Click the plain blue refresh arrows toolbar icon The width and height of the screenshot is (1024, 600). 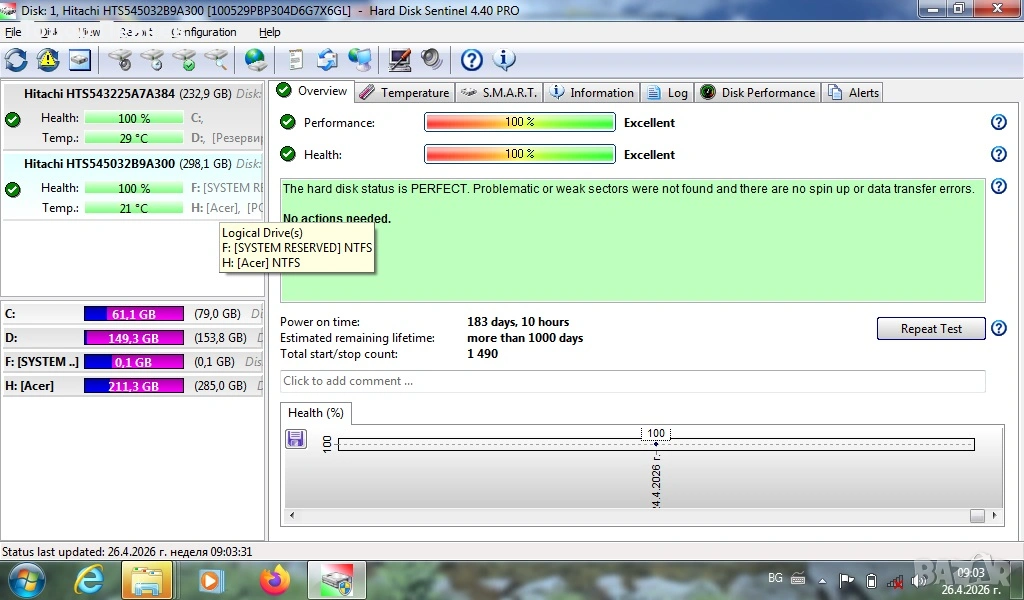pos(16,60)
